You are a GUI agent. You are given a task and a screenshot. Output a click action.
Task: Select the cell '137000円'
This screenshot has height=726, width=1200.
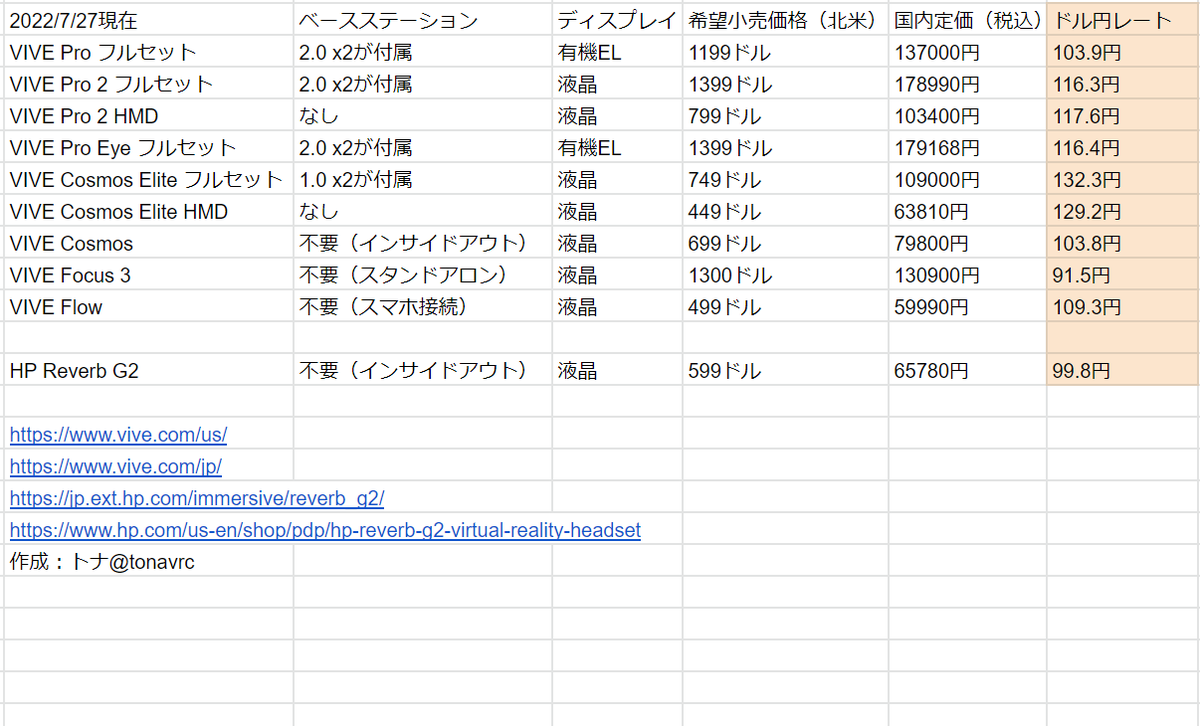tap(968, 53)
